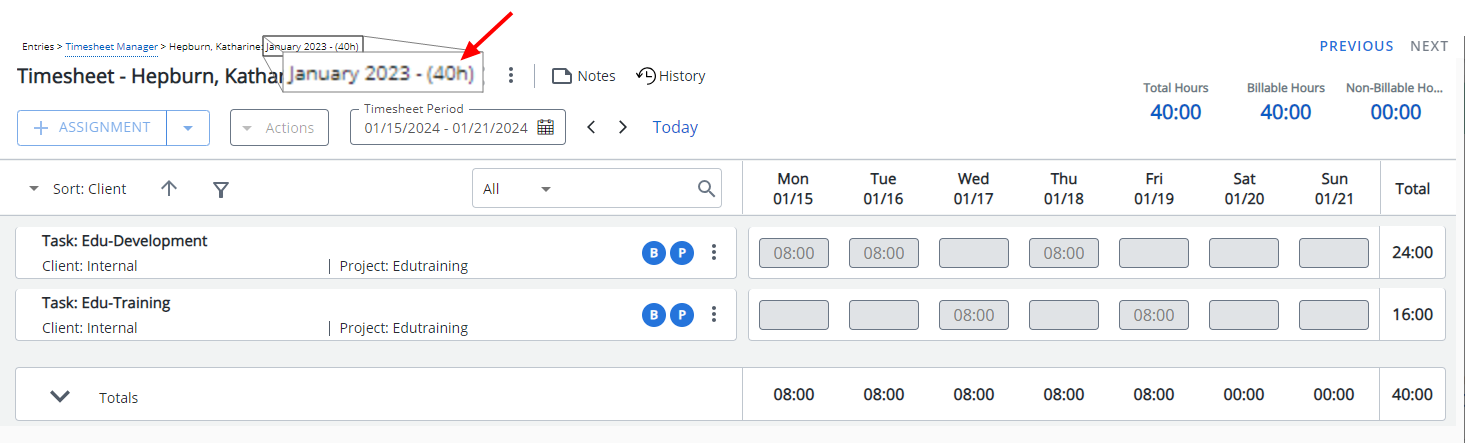Open Timesheet Manager breadcrumb link
This screenshot has width=1465, height=443.
[112, 47]
